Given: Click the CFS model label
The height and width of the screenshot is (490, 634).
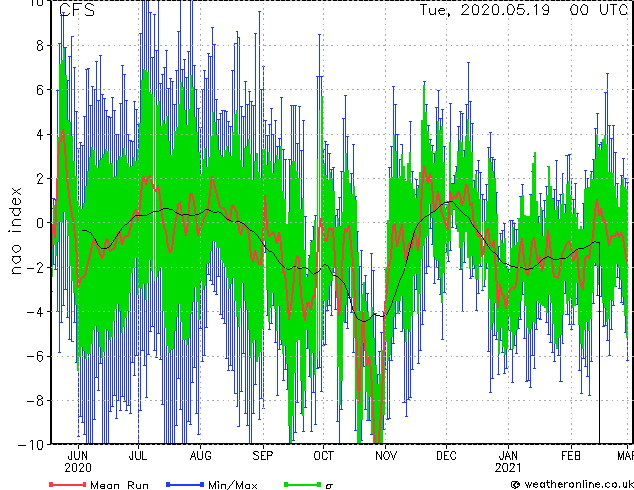Looking at the screenshot, I should click(x=77, y=10).
